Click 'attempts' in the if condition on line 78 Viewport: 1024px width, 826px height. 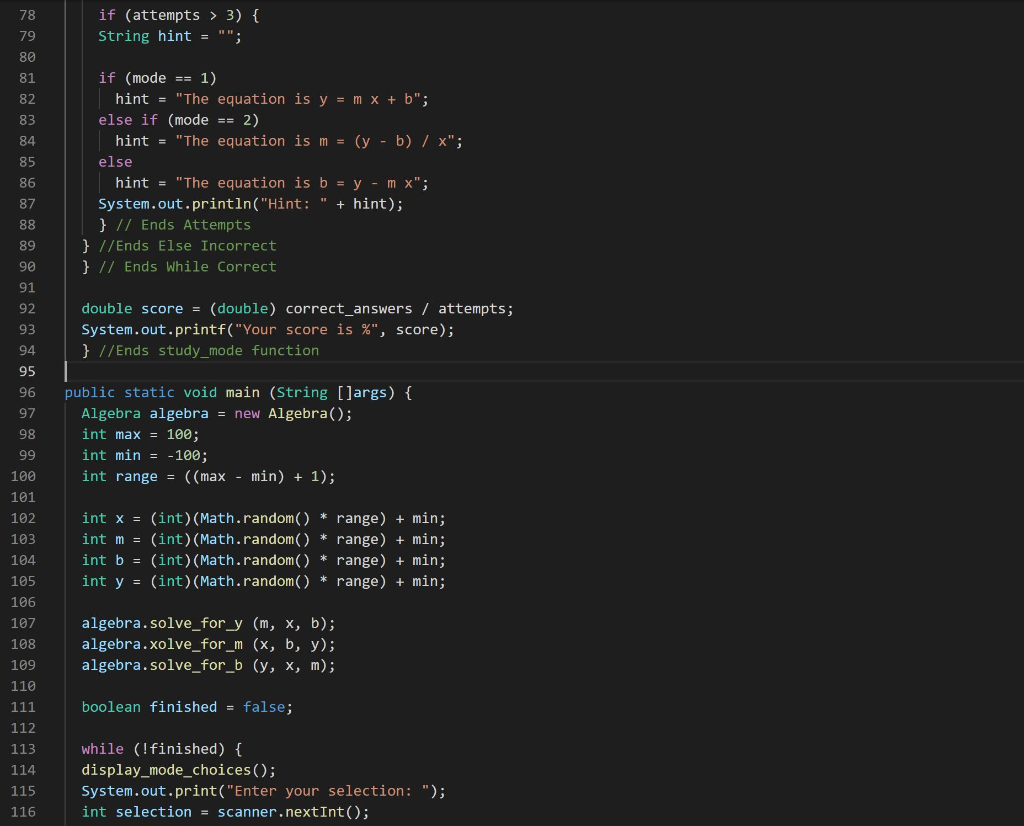click(166, 15)
